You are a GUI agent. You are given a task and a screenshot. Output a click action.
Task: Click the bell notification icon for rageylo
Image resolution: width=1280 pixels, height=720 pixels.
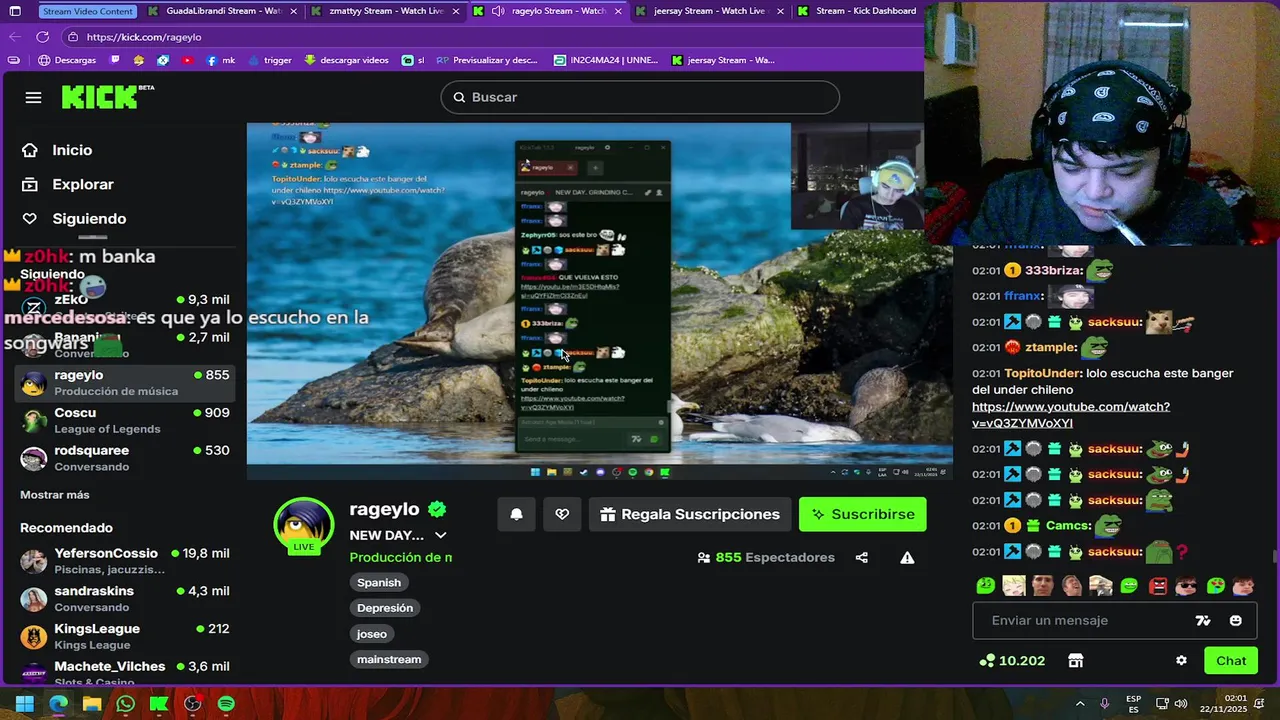[517, 514]
